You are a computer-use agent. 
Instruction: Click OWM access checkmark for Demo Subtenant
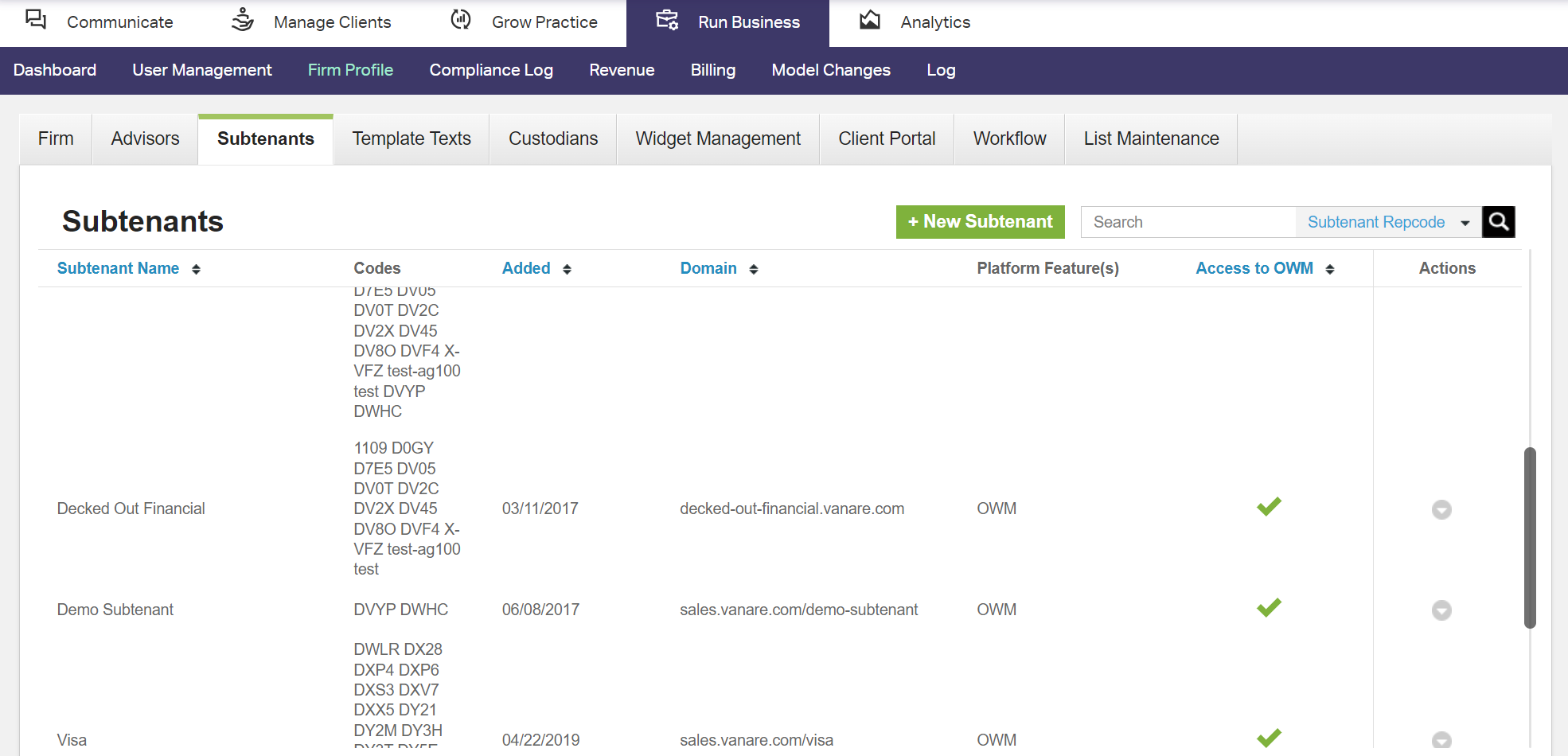coord(1269,608)
